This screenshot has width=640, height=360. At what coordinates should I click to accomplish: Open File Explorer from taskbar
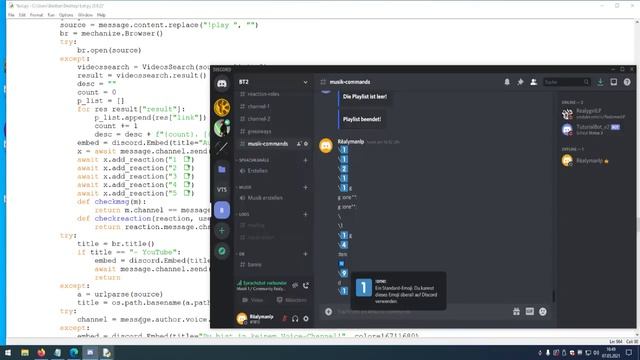point(25,353)
